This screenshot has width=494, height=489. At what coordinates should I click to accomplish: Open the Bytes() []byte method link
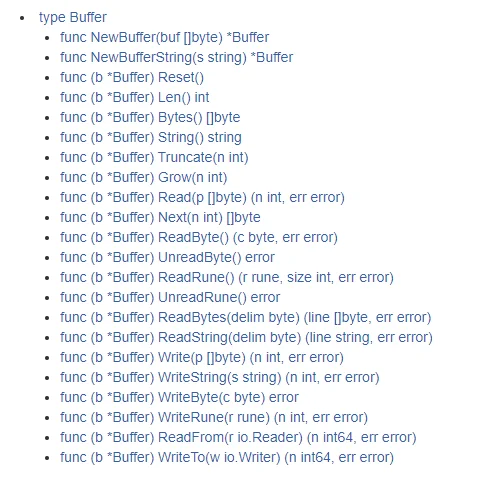point(150,117)
